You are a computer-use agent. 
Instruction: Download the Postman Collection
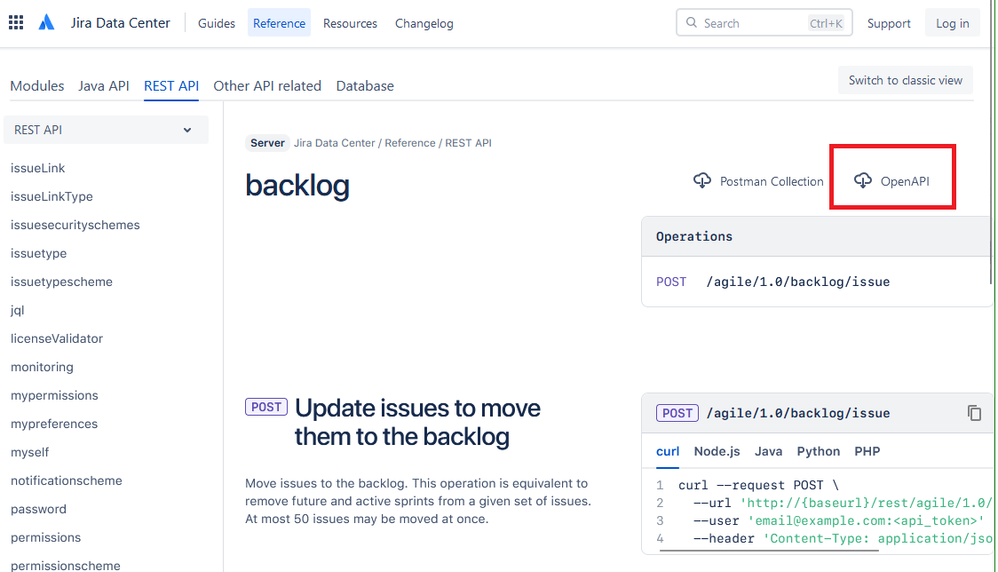[758, 181]
